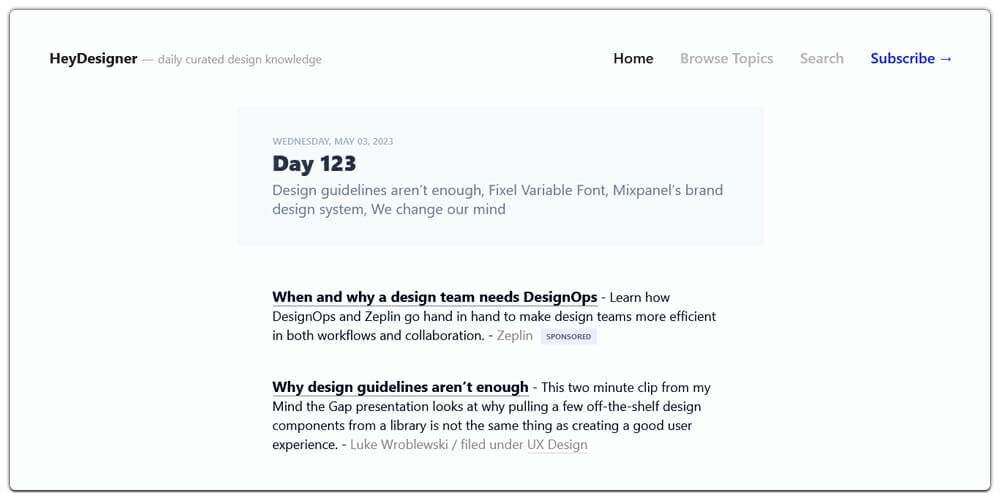
Task: Open the Browse Topics page
Action: coord(726,59)
